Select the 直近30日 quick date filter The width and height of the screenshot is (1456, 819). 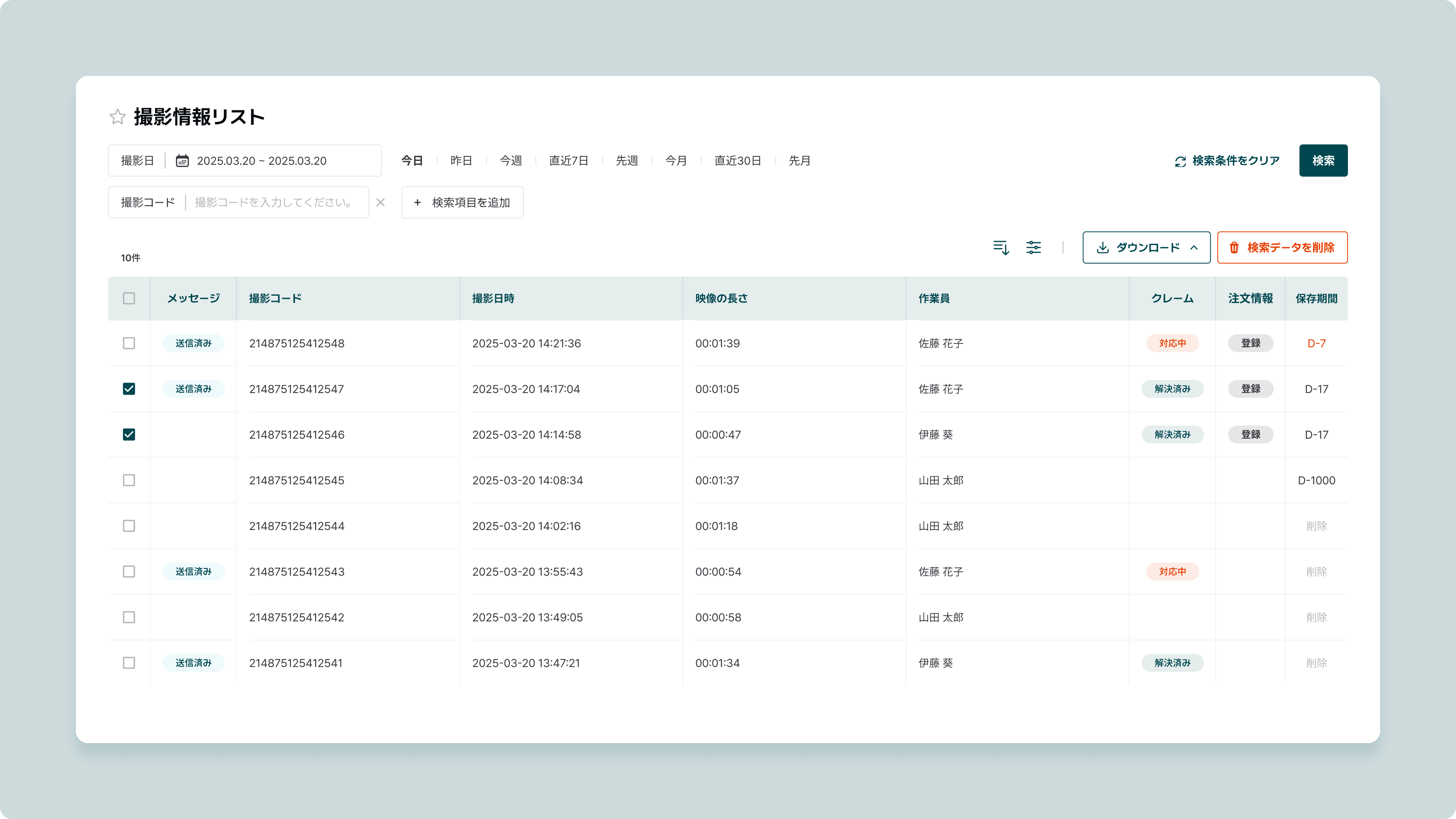pos(737,160)
